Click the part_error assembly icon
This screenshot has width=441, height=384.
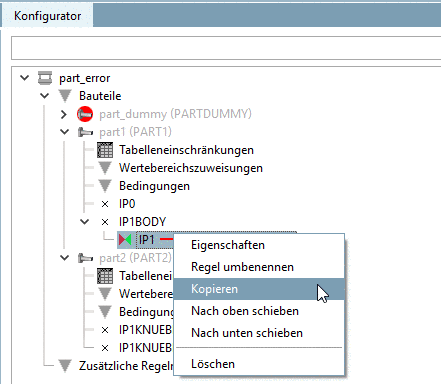pyautogui.click(x=45, y=78)
